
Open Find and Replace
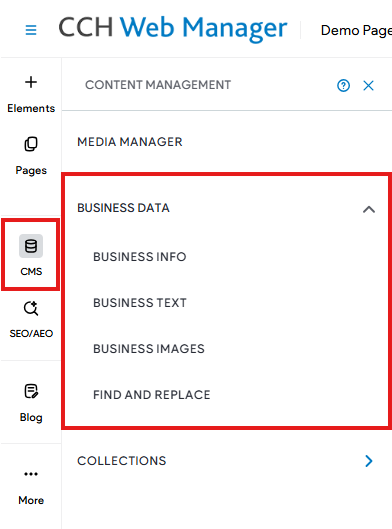[x=152, y=395]
